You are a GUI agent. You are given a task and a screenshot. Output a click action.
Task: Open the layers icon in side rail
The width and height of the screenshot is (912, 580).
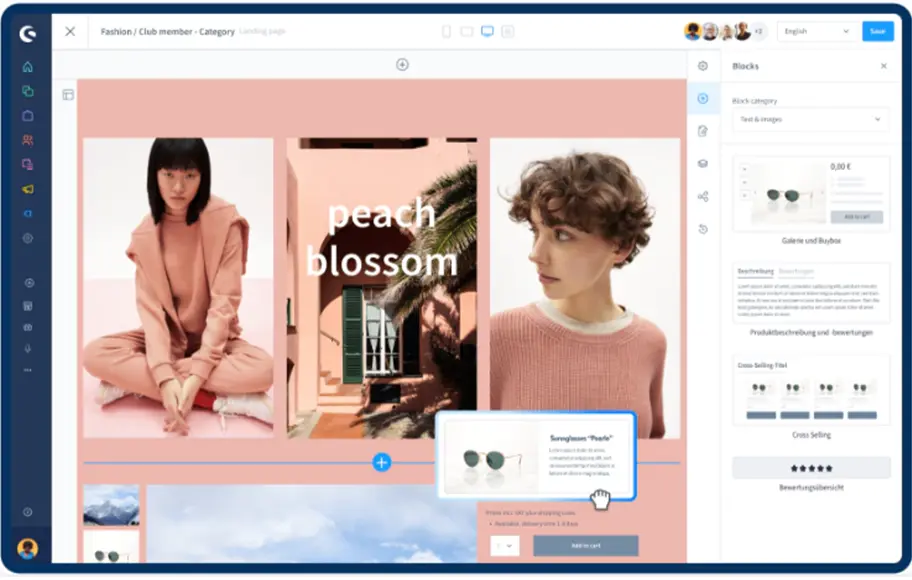click(703, 164)
